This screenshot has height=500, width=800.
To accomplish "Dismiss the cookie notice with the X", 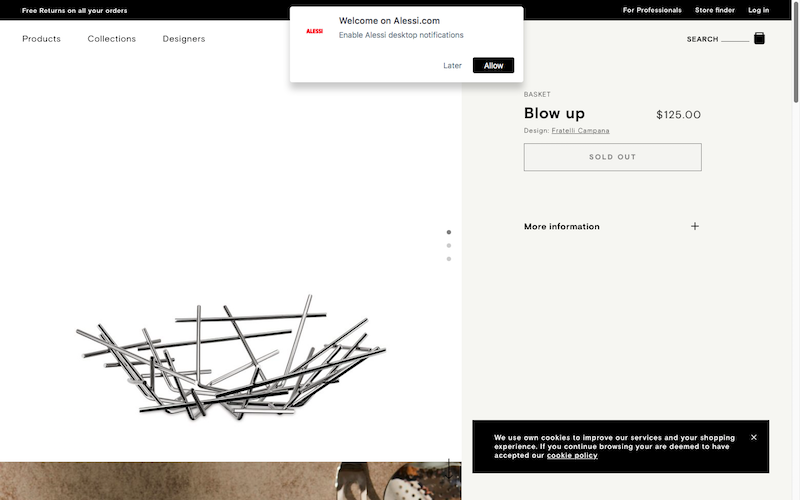I will click(754, 437).
